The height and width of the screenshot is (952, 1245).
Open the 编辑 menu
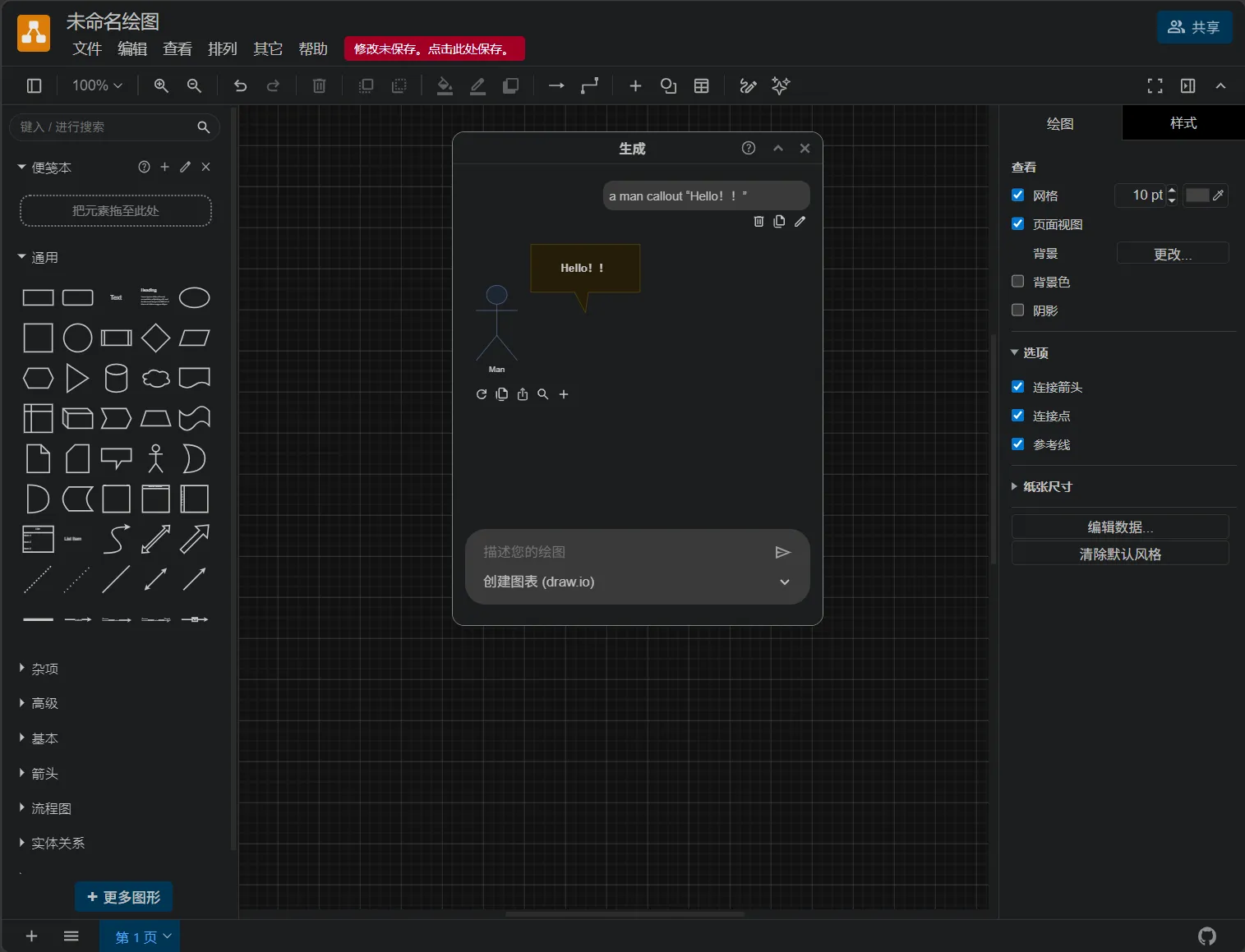[x=132, y=49]
